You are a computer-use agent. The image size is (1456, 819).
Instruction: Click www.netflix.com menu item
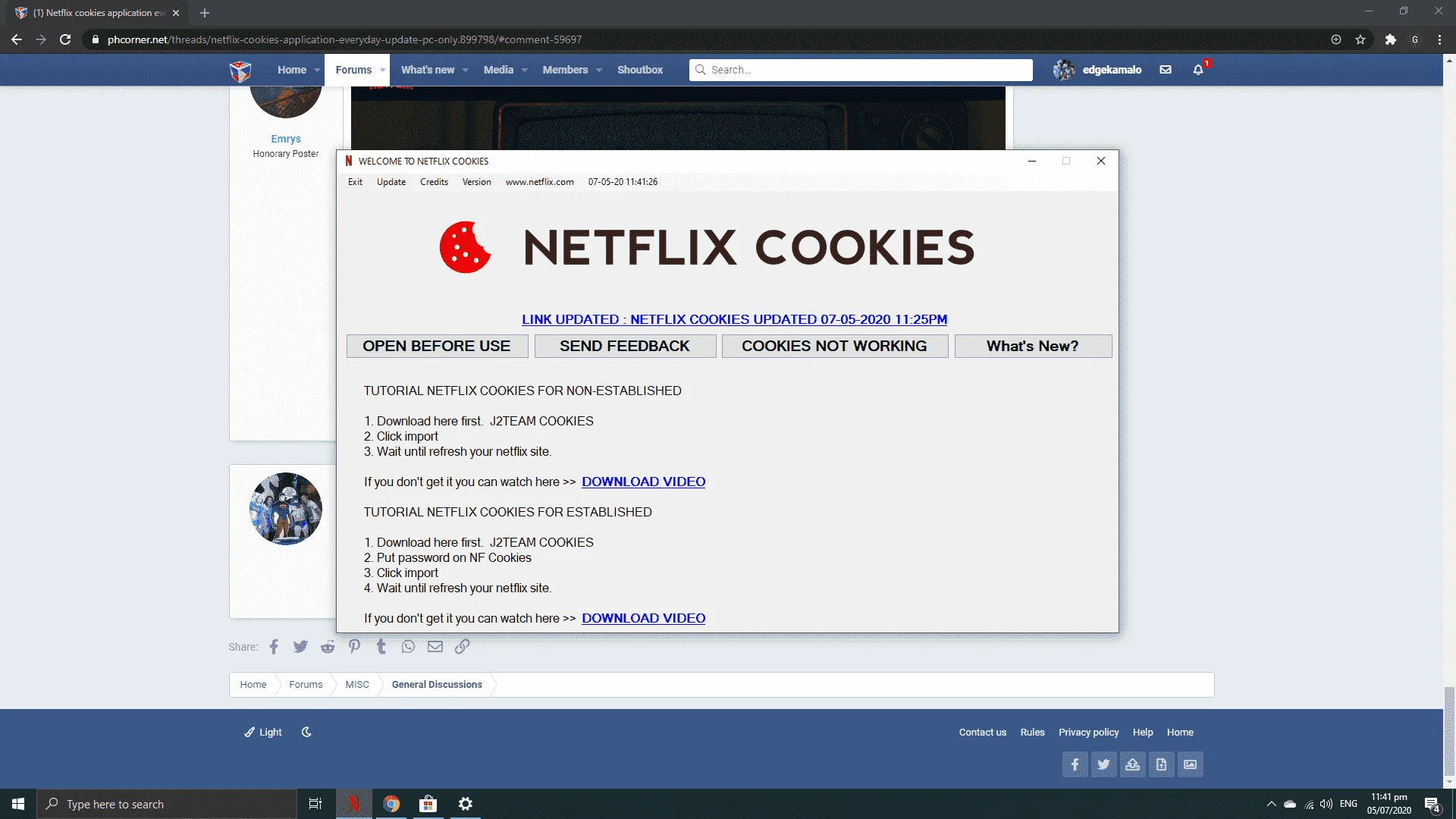[540, 182]
